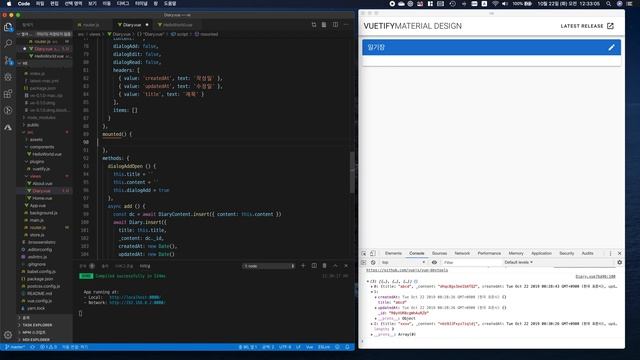Open the terminal selector dropdown
The image size is (640, 360).
(x=269, y=266)
